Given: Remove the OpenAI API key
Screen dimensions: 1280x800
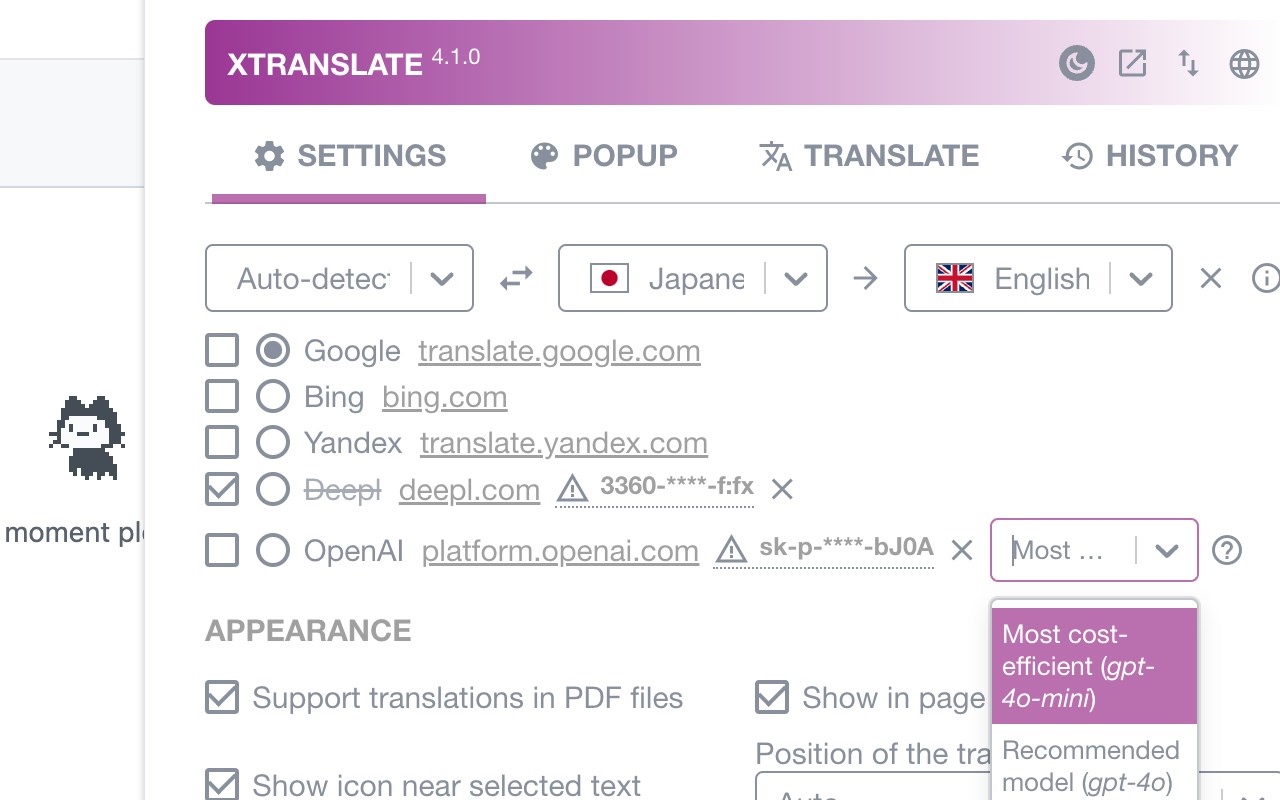Looking at the screenshot, I should click(961, 550).
